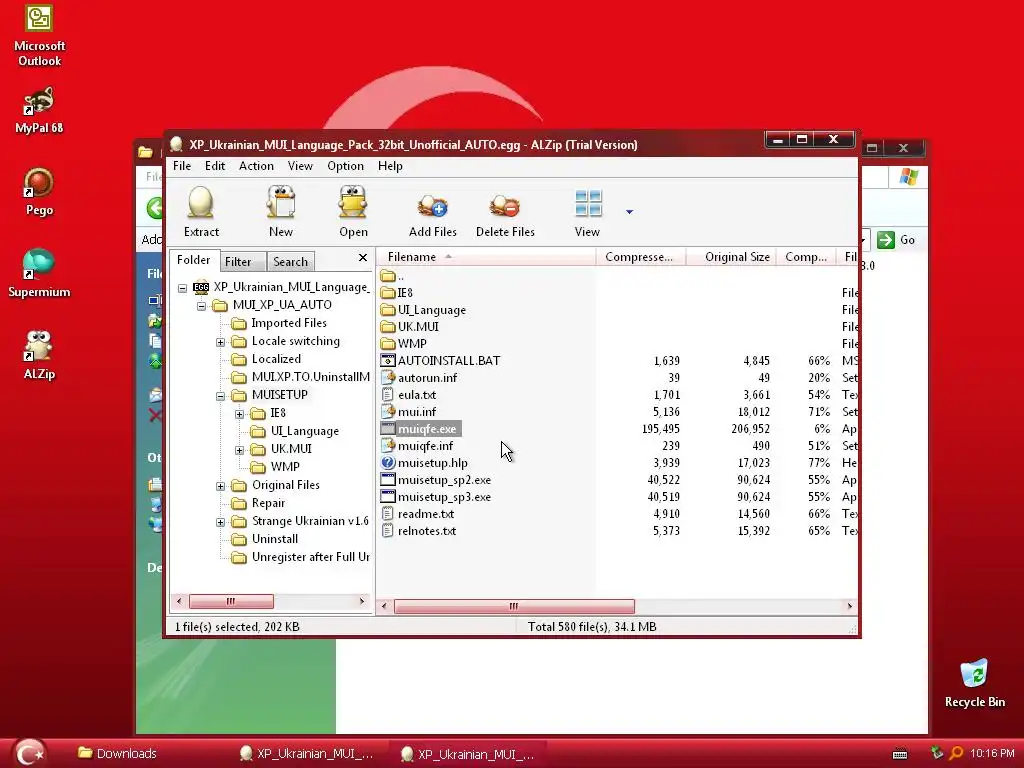Click the Start button on taskbar
This screenshot has height=768, width=1024.
tap(29, 753)
